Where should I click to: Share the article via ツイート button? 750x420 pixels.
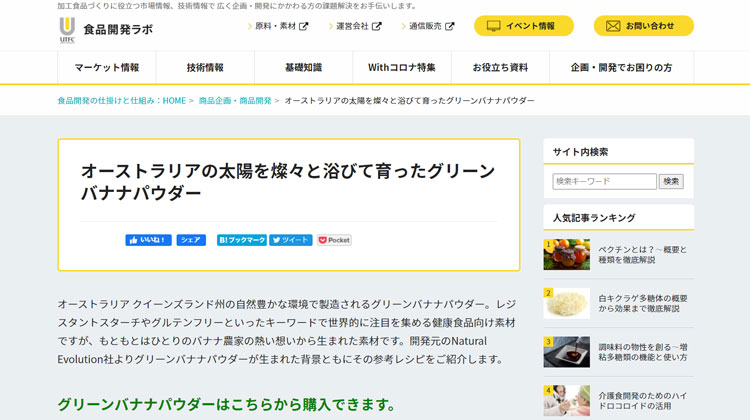pyautogui.click(x=291, y=240)
